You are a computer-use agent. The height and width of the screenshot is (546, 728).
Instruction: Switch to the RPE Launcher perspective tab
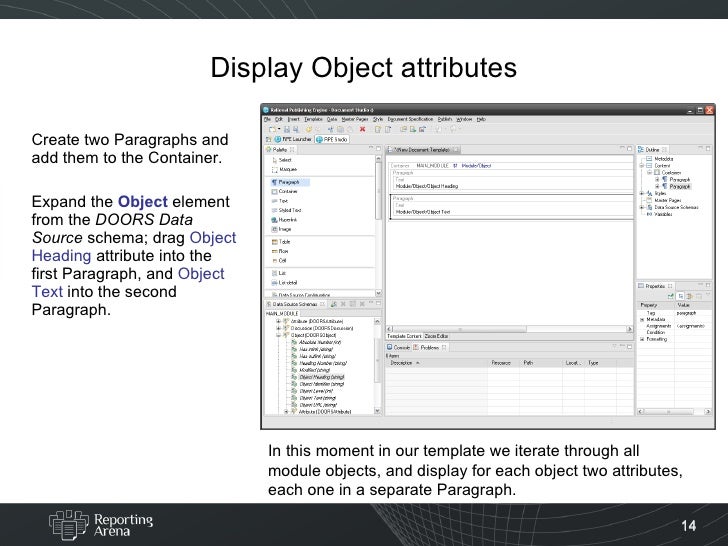[291, 140]
